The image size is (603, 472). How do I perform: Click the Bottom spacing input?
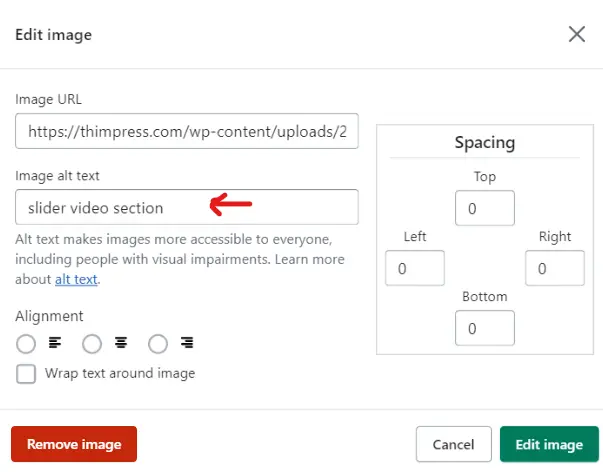(x=485, y=328)
